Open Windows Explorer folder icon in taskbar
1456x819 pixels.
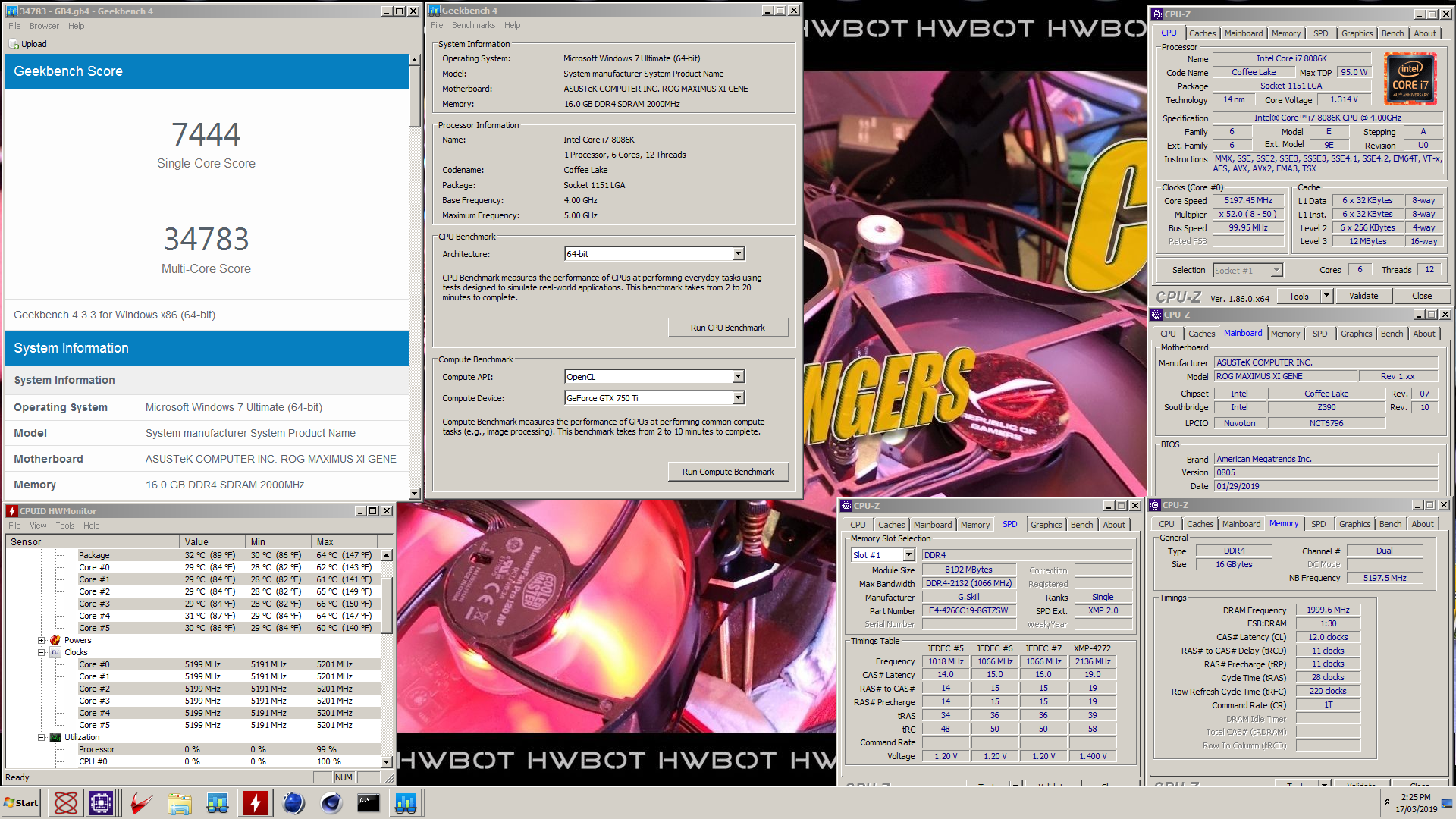pyautogui.click(x=180, y=803)
